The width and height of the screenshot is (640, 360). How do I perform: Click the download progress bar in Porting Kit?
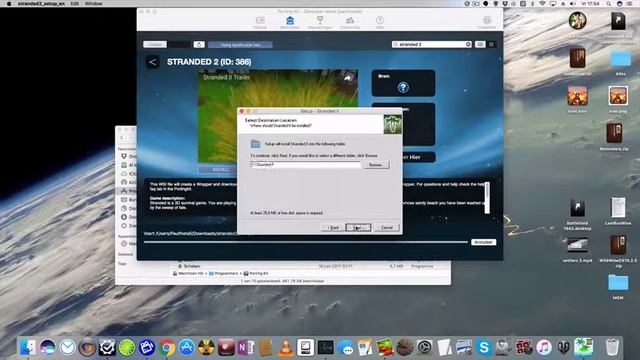point(305,242)
